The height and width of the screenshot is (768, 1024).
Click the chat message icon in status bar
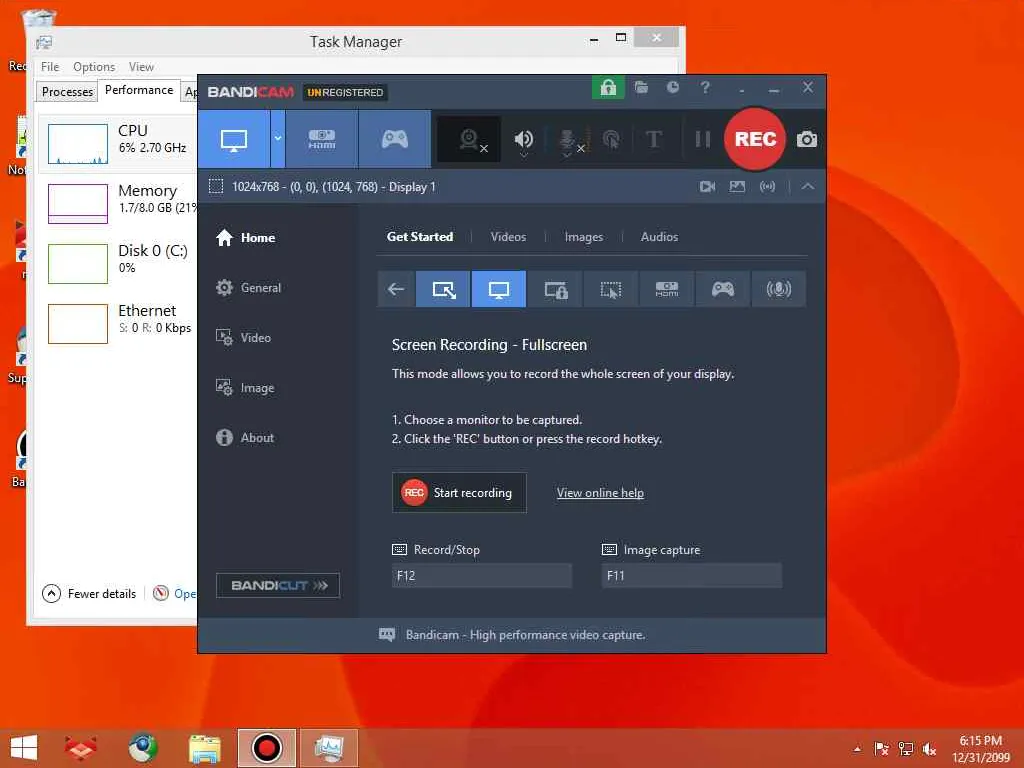387,635
